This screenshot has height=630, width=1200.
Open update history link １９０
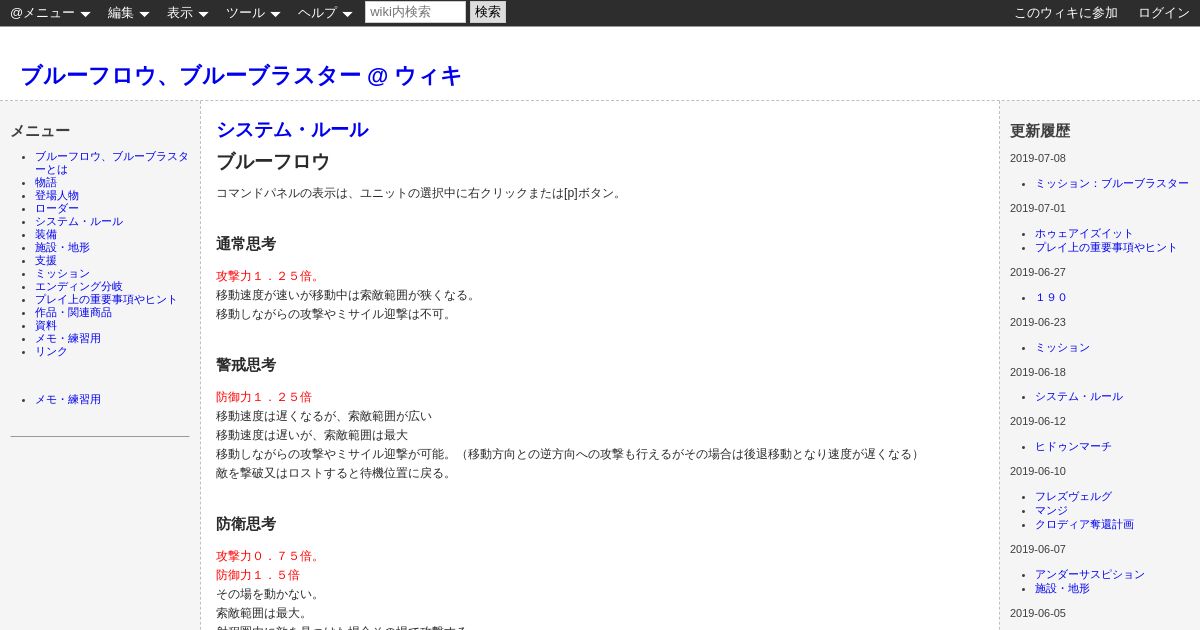[1051, 298]
